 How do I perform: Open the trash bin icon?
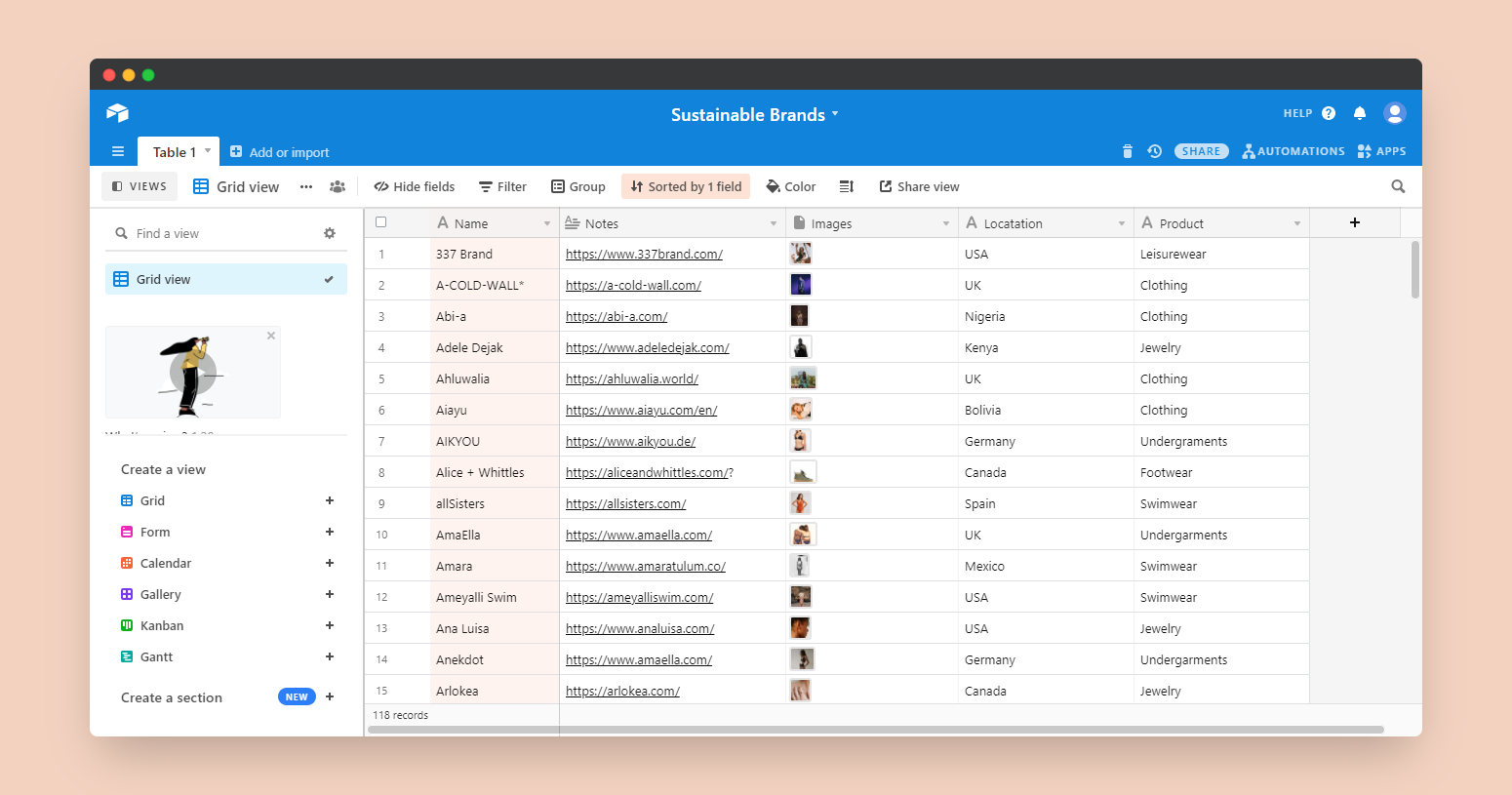tap(1128, 151)
